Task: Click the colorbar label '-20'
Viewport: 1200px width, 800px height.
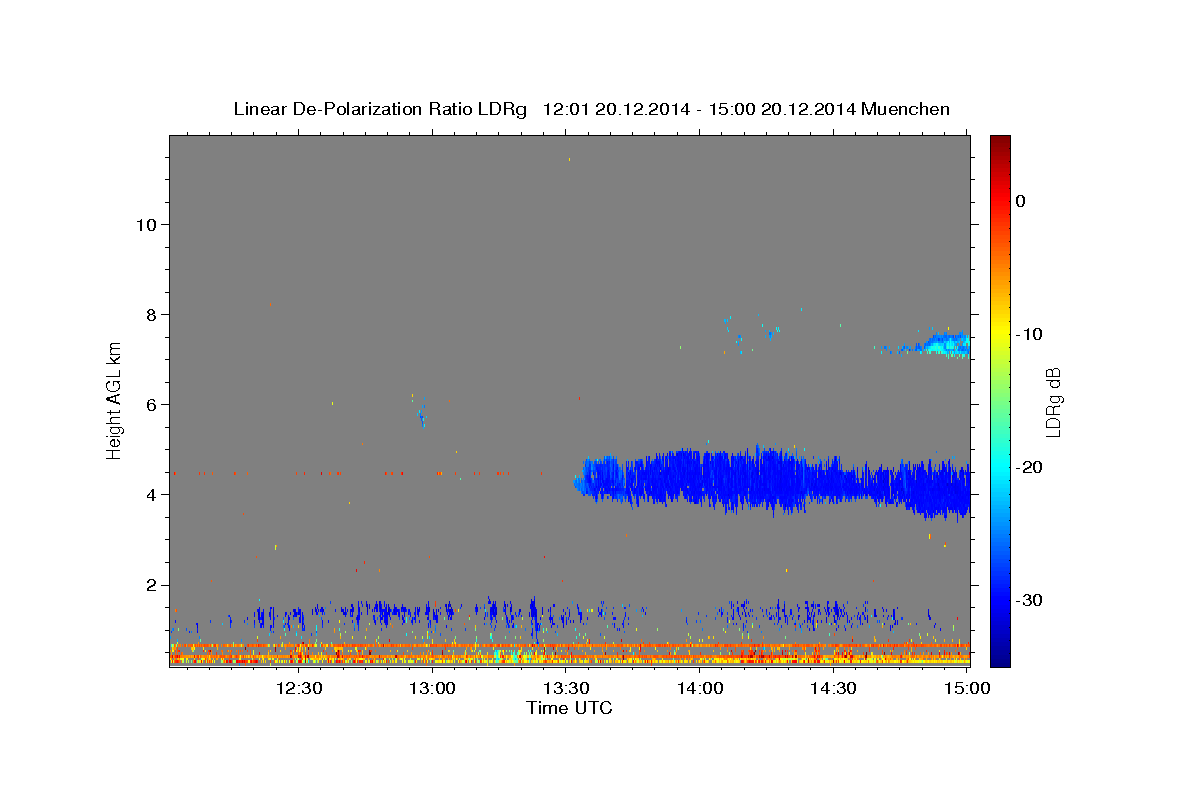Action: pyautogui.click(x=1030, y=467)
